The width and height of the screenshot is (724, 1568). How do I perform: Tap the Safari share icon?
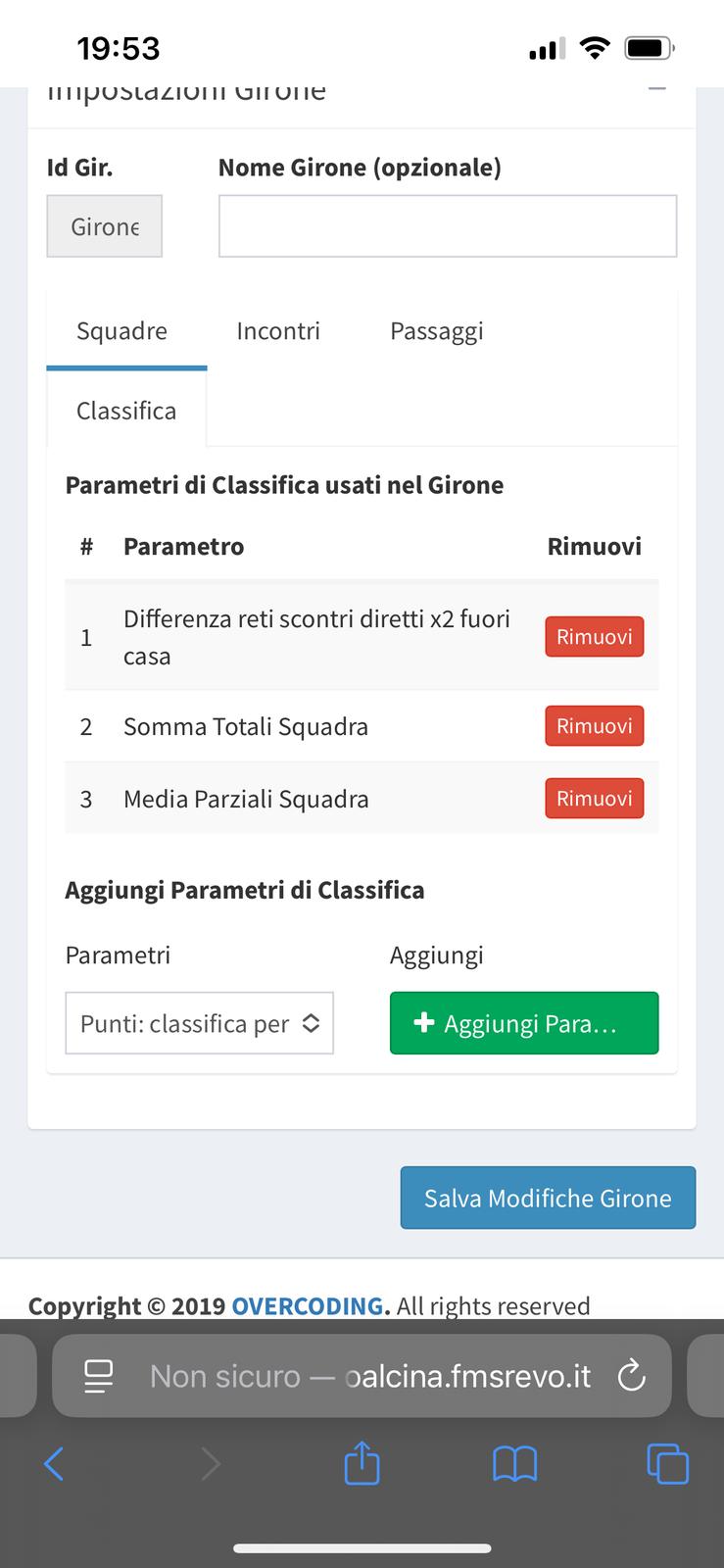(x=362, y=1464)
